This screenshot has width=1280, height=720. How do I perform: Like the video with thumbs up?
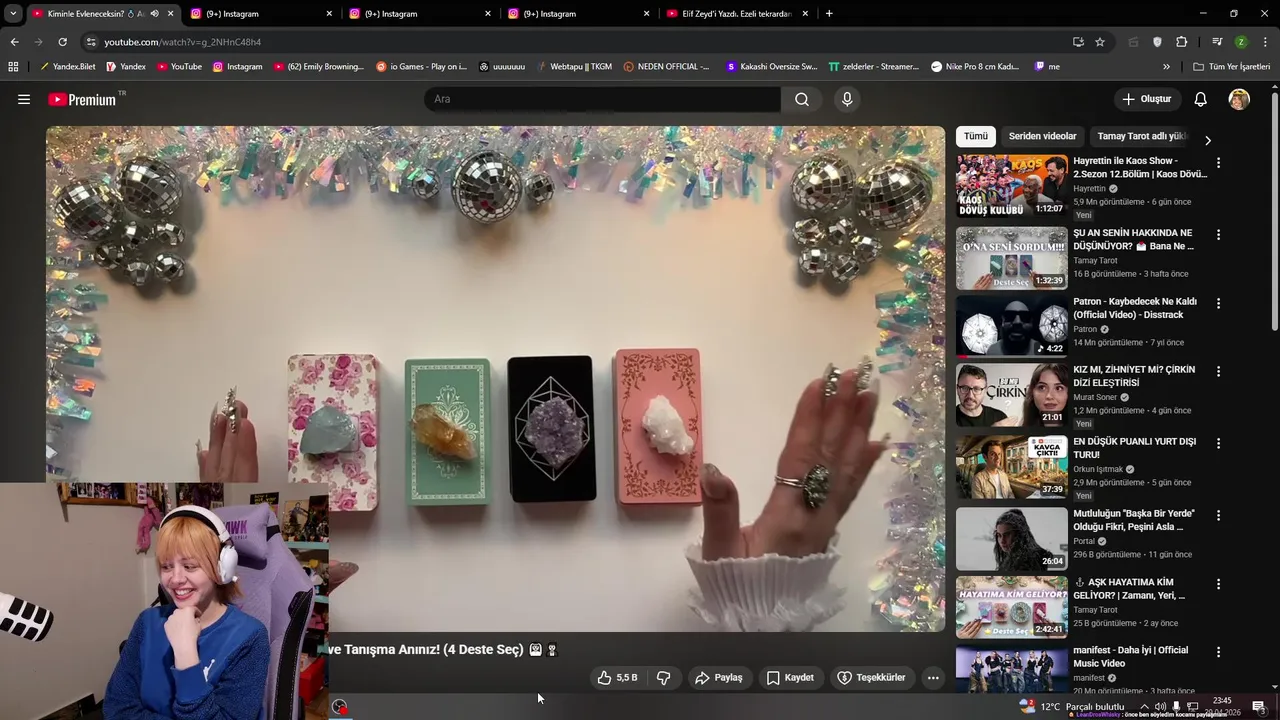(x=617, y=677)
